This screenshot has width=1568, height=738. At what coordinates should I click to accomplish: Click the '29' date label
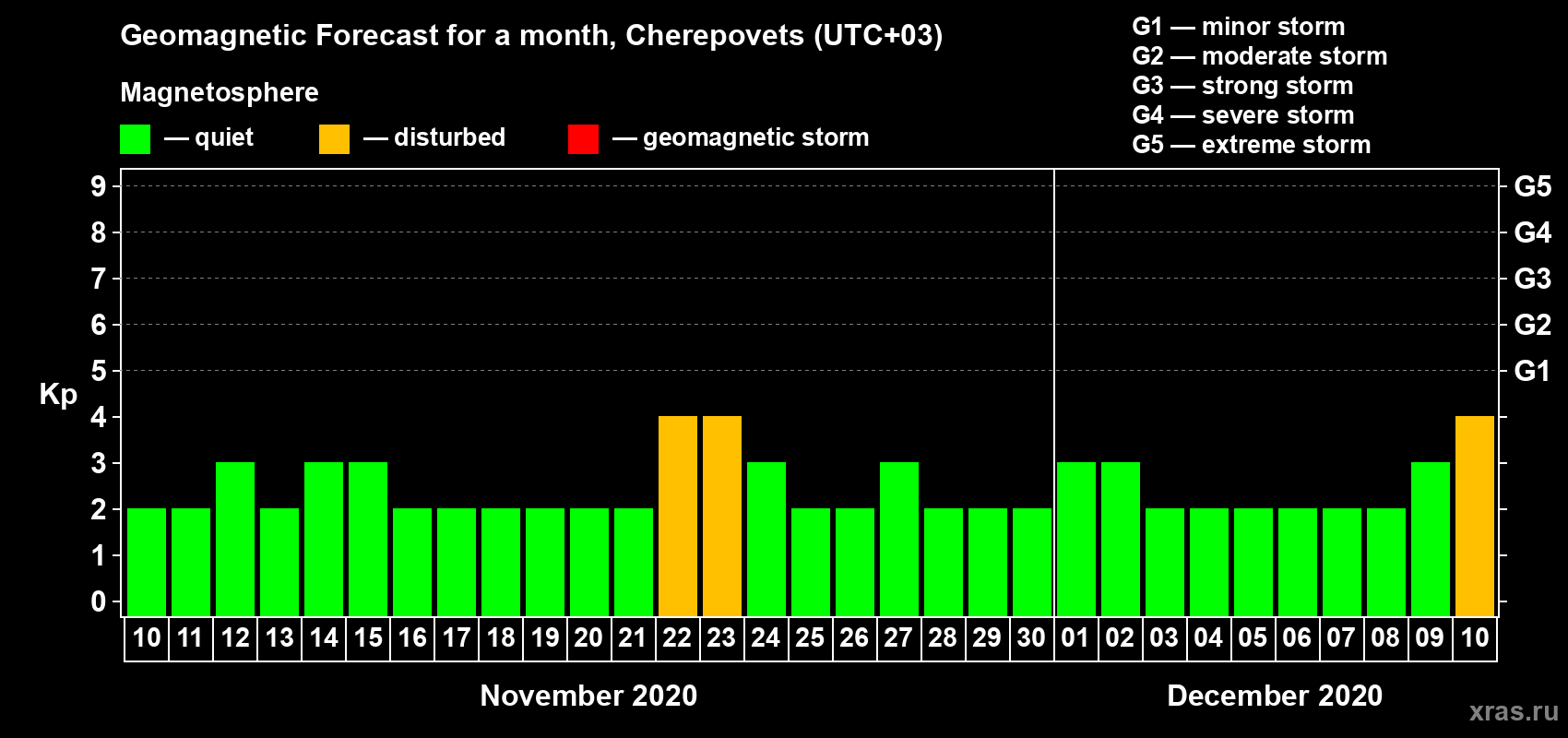coord(987,638)
